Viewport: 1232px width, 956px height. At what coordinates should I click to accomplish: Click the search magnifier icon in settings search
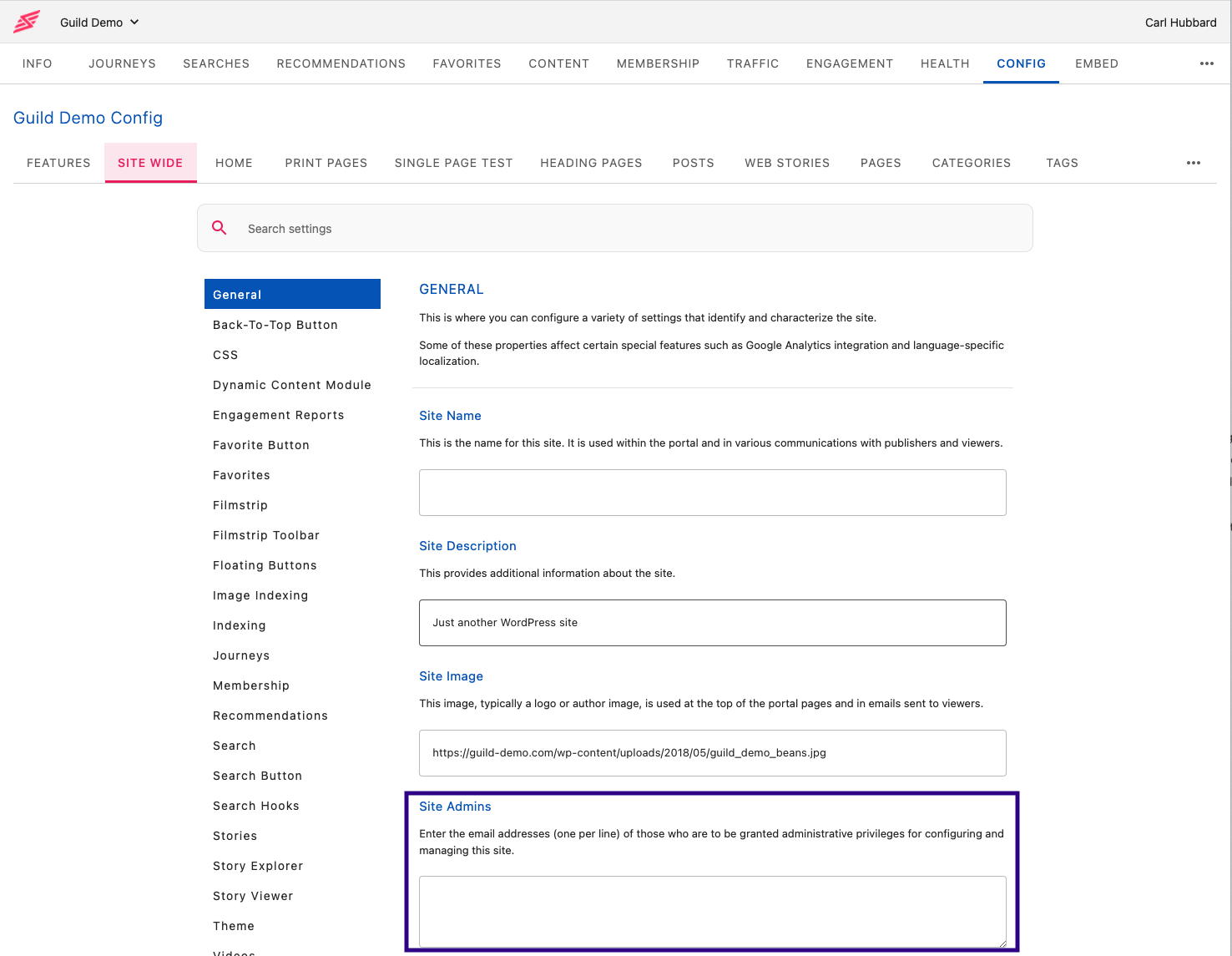(220, 227)
